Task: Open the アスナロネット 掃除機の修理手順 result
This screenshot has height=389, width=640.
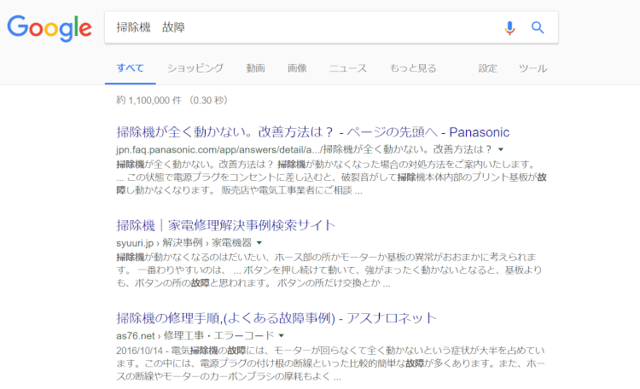Action: click(x=276, y=318)
